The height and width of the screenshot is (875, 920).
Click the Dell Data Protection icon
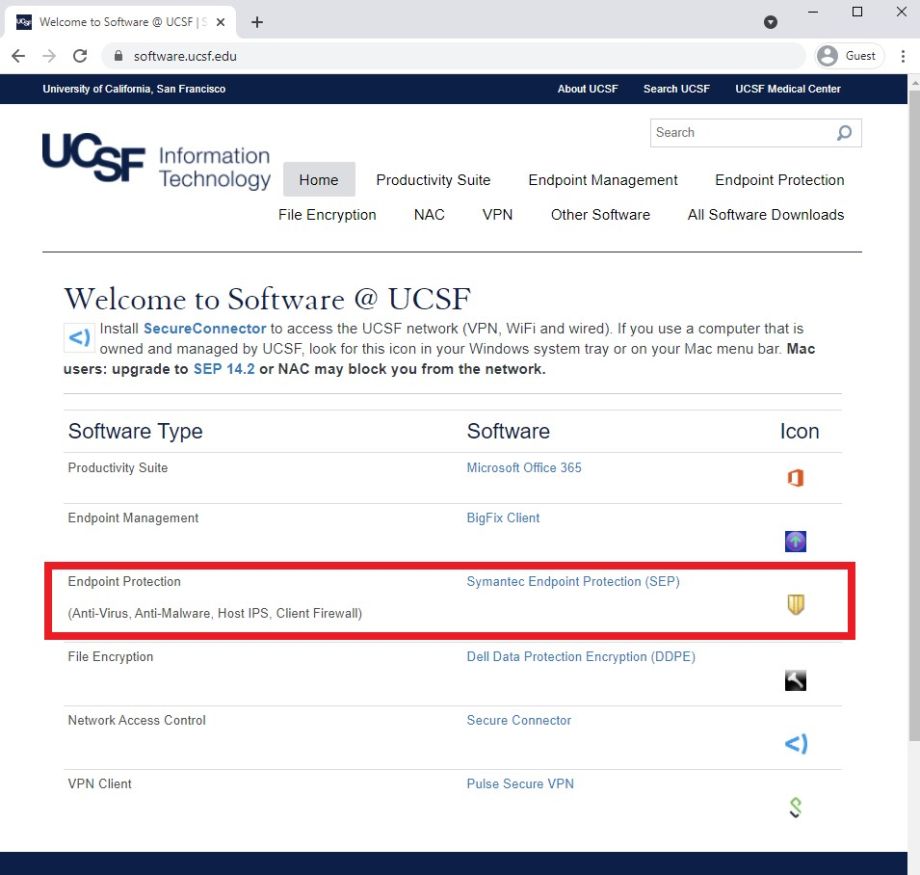(795, 680)
